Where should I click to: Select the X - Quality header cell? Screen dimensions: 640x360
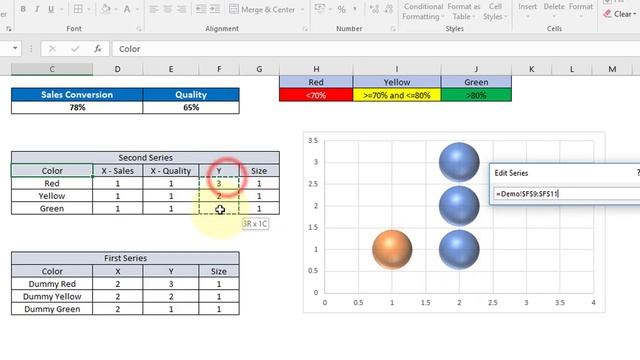click(171, 171)
